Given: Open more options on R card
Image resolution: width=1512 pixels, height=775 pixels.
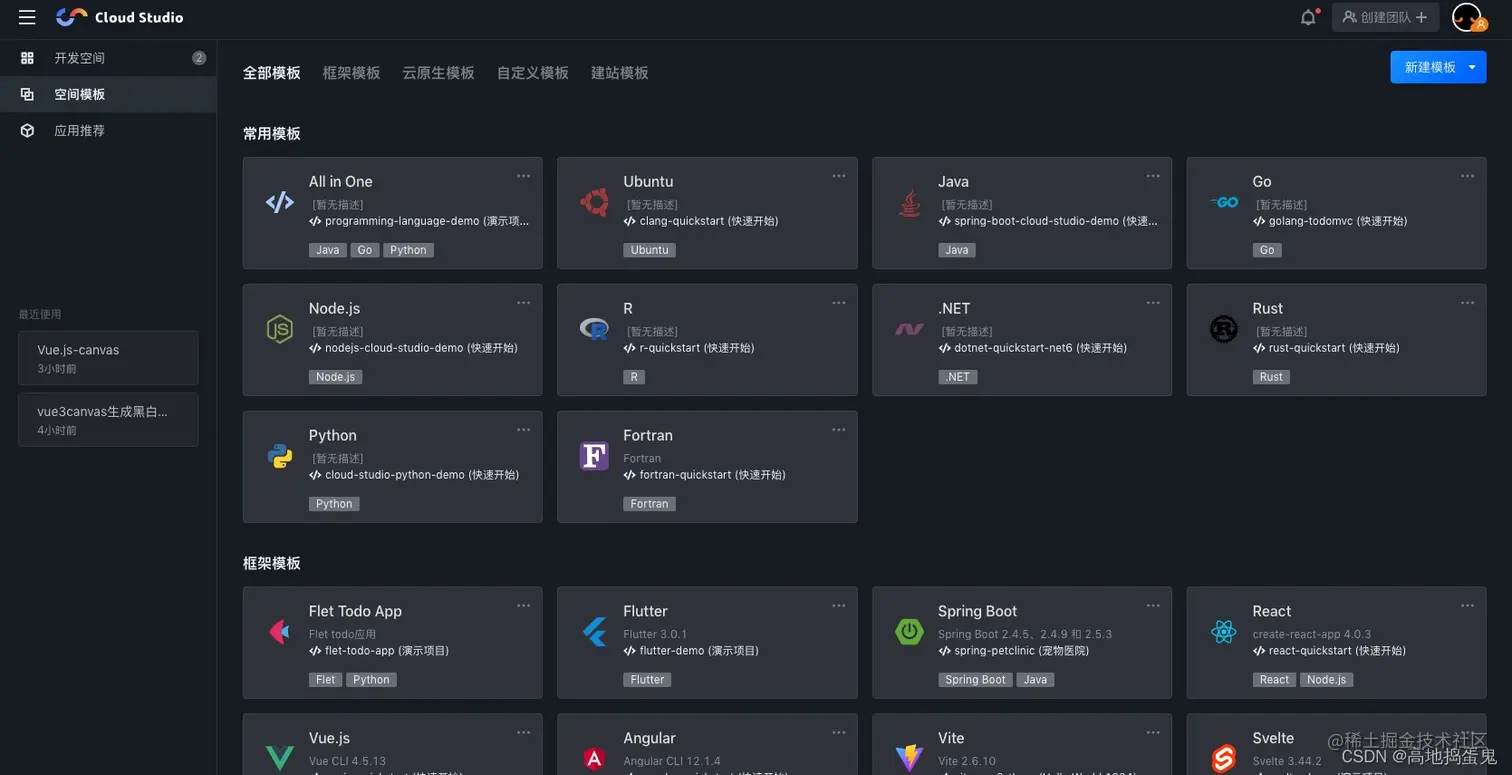Looking at the screenshot, I should (x=838, y=303).
